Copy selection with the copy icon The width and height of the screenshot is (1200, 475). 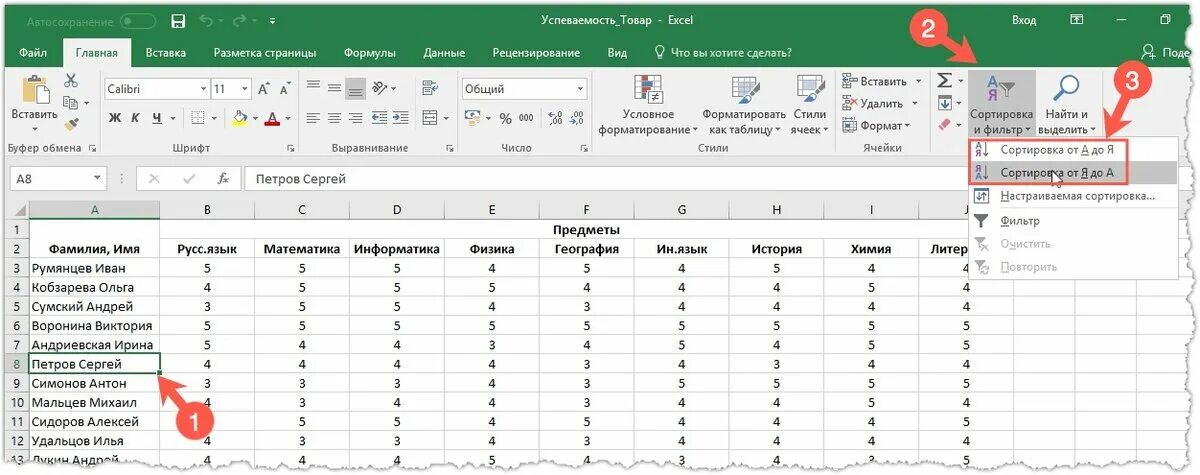tap(69, 103)
